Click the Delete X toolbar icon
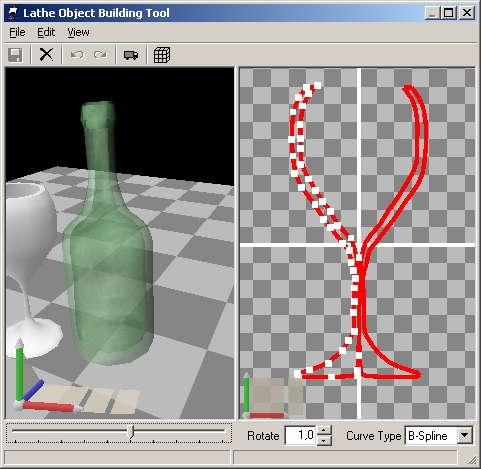This screenshot has width=481, height=469. [46, 55]
